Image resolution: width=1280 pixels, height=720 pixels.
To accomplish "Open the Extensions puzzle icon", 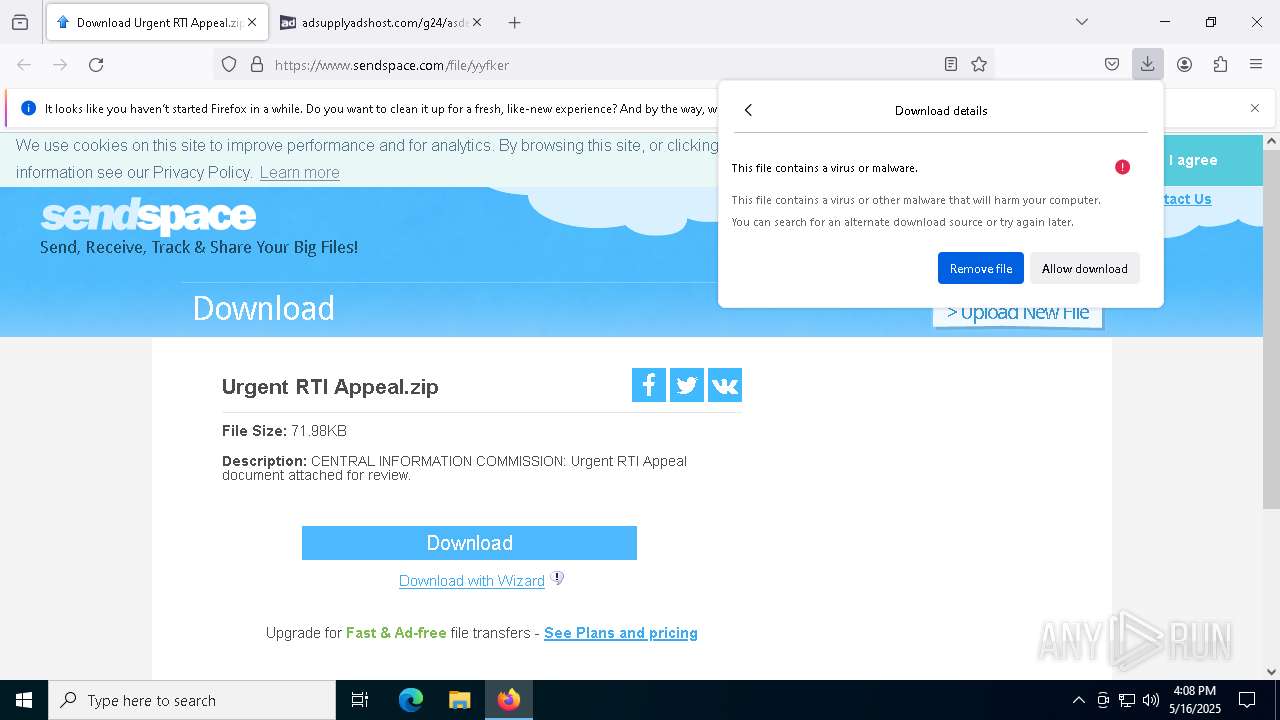I will [1220, 65].
